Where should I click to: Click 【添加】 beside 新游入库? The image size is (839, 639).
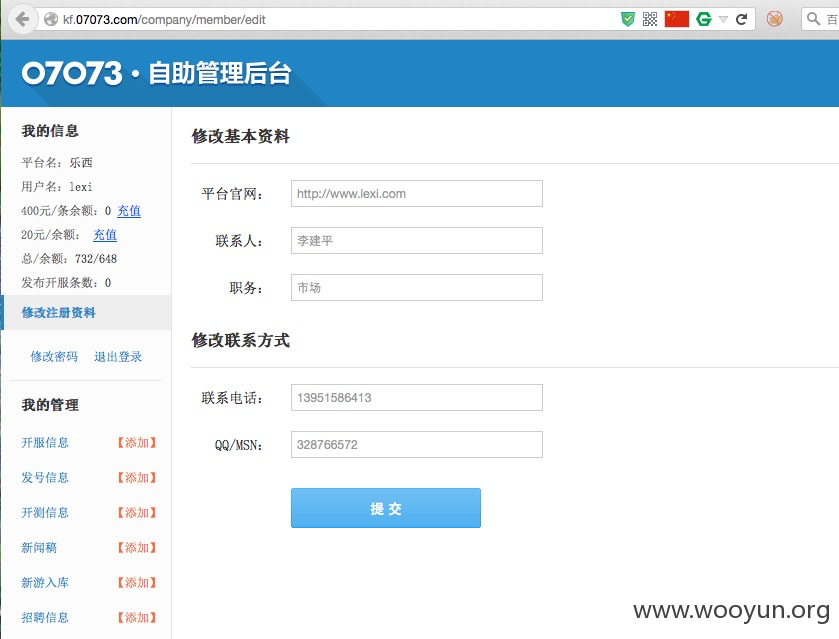point(137,582)
